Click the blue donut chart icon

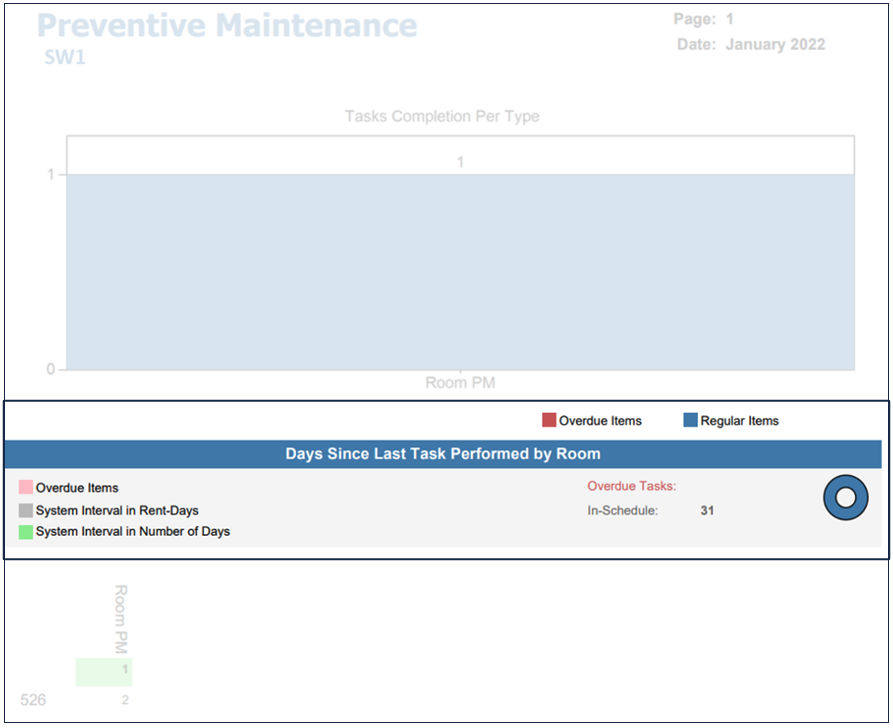point(845,497)
